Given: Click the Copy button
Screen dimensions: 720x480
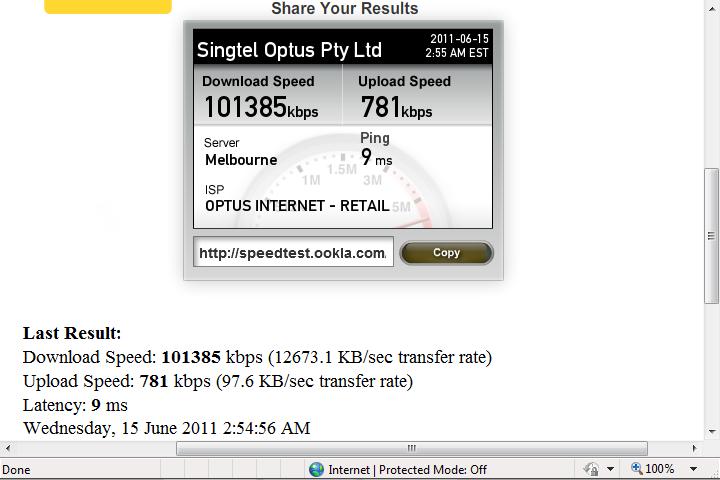Looking at the screenshot, I should click(446, 253).
